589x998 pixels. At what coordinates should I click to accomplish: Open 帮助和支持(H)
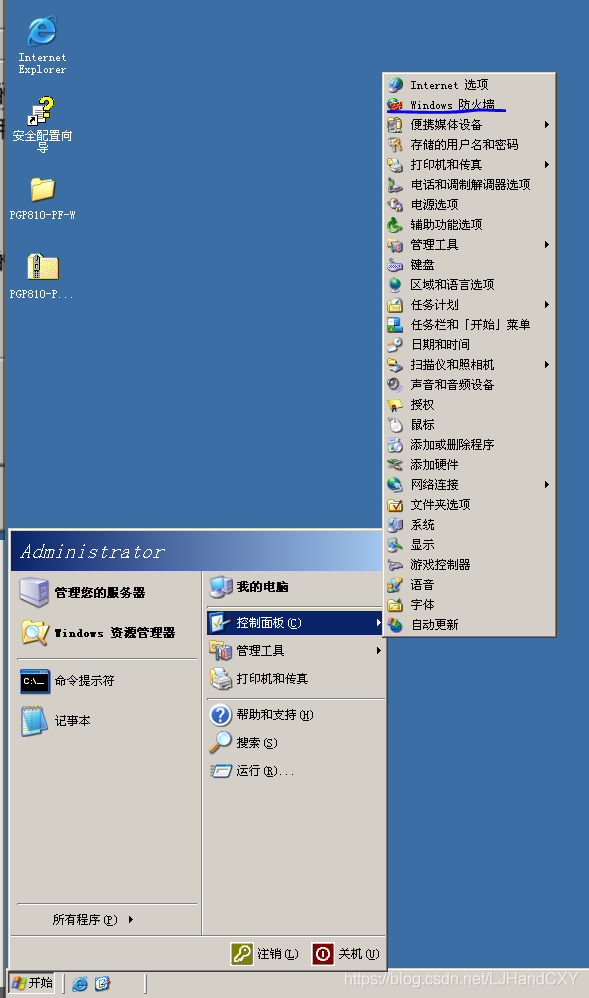point(296,715)
